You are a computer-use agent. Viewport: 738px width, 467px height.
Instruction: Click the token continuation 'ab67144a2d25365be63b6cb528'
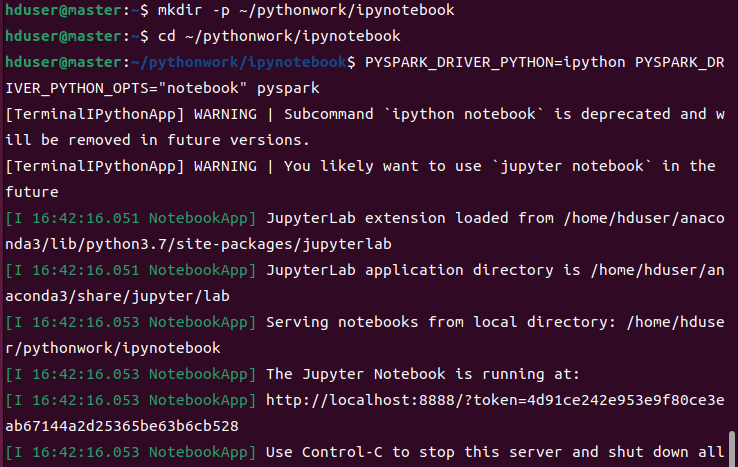pos(122,427)
